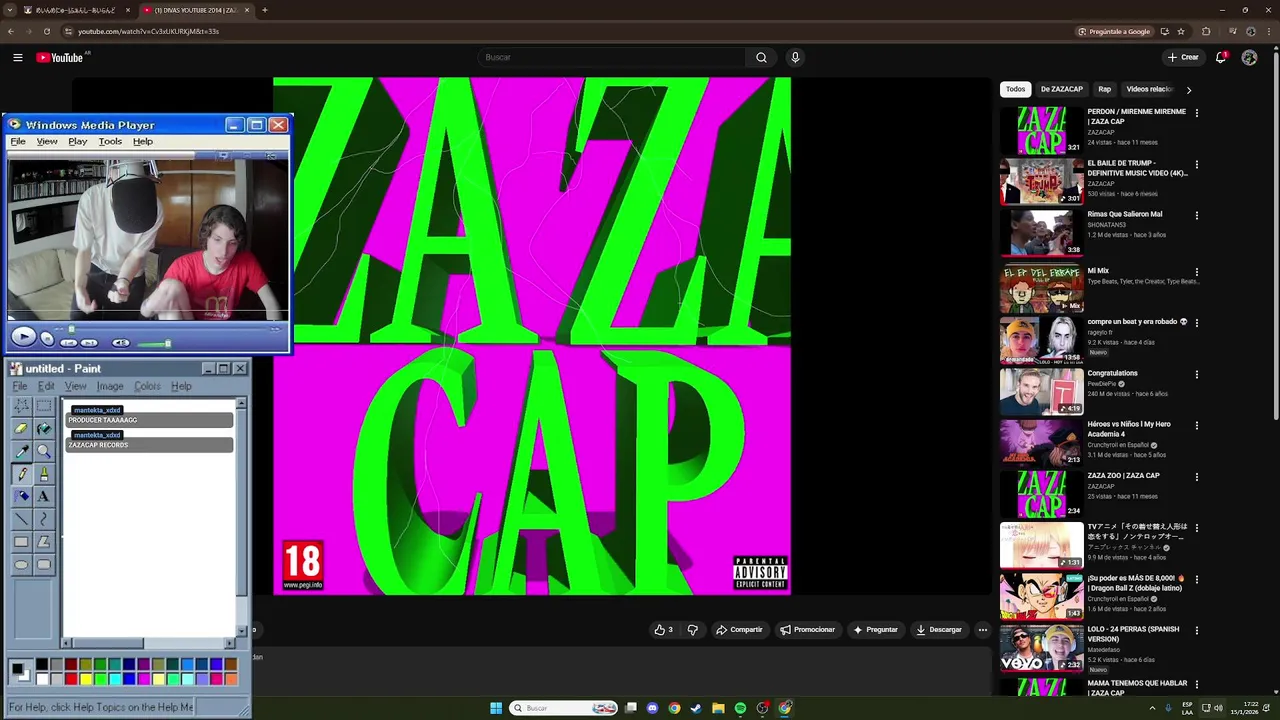Click the Crear create button
The width and height of the screenshot is (1280, 720).
coord(1183,57)
